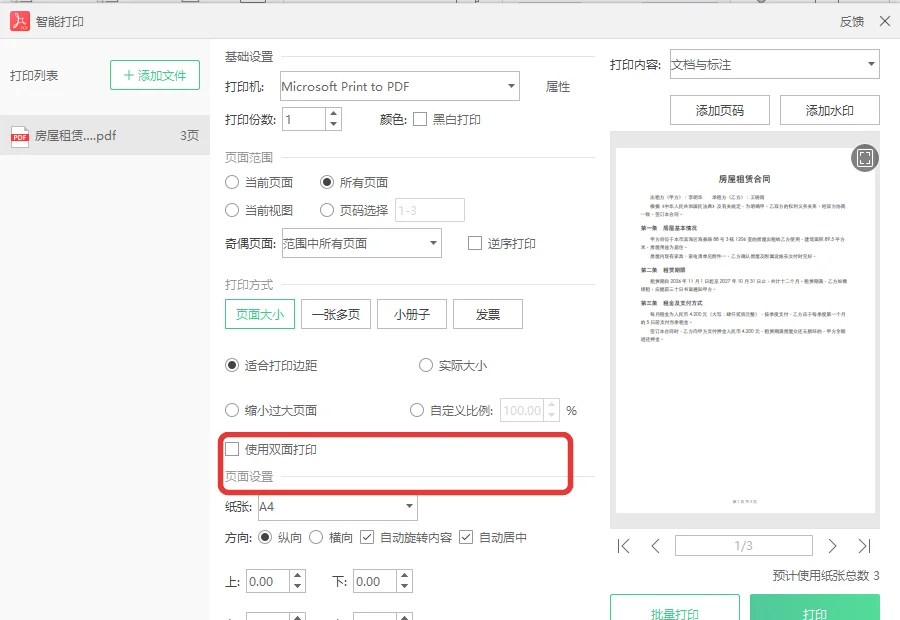Click the custom scale 100.00 field

click(x=522, y=410)
